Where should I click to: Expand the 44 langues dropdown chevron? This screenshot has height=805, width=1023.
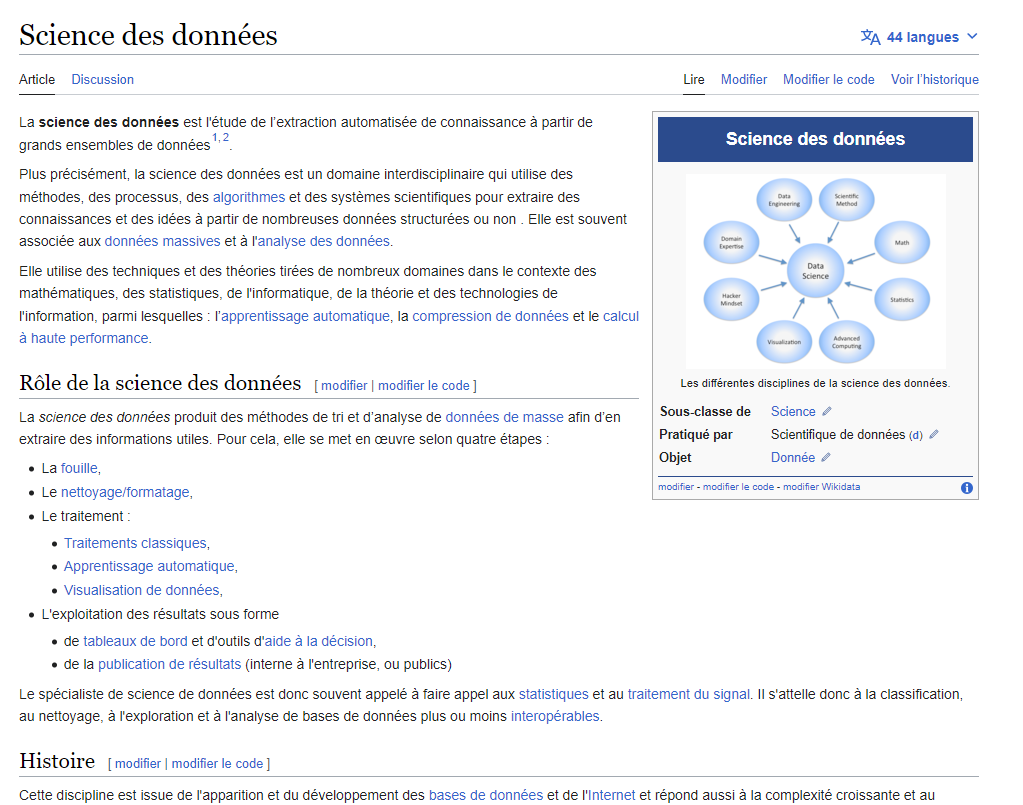click(x=972, y=37)
